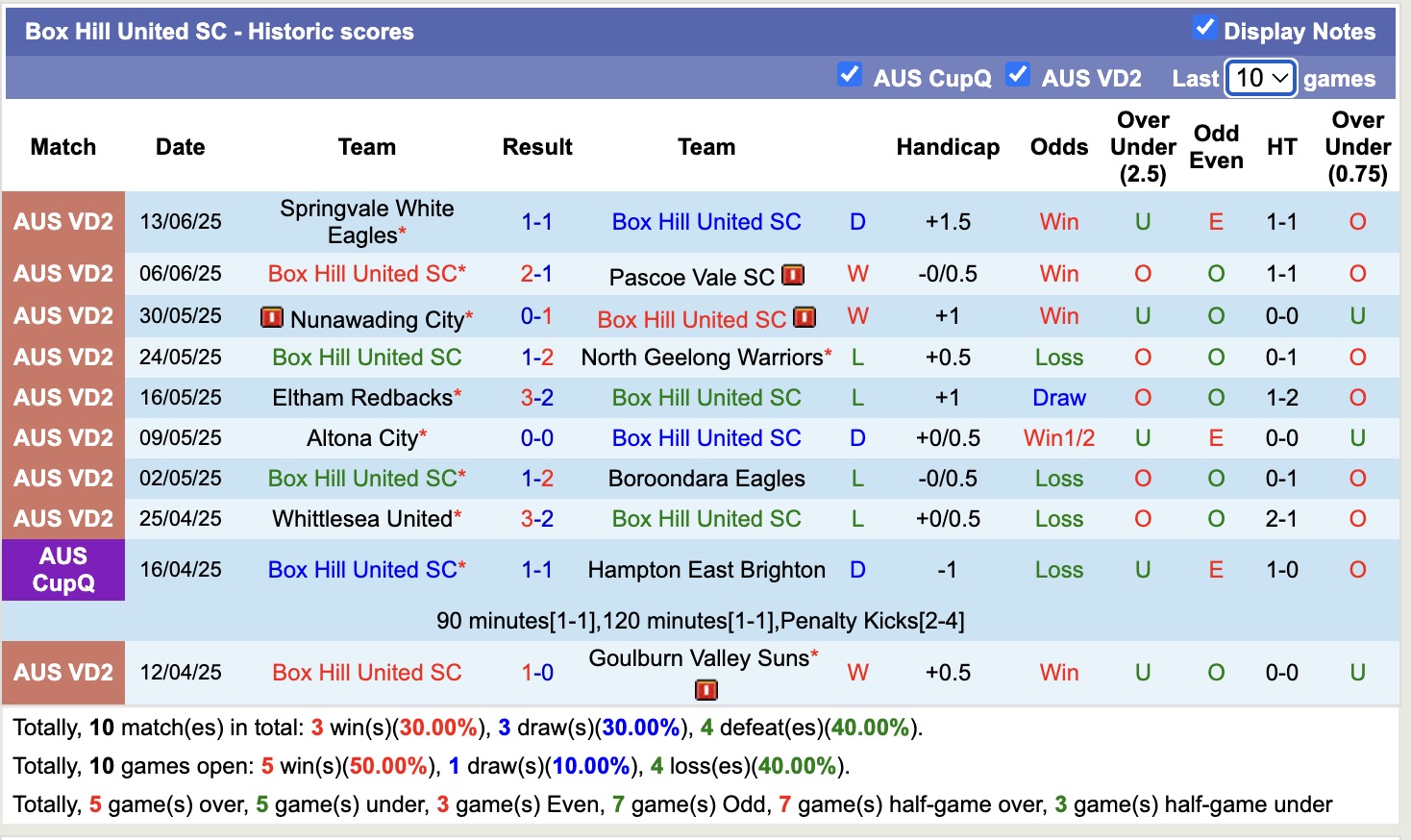This screenshot has height=840, width=1411.
Task: Open North Geelong Warriors team page
Action: point(702,358)
